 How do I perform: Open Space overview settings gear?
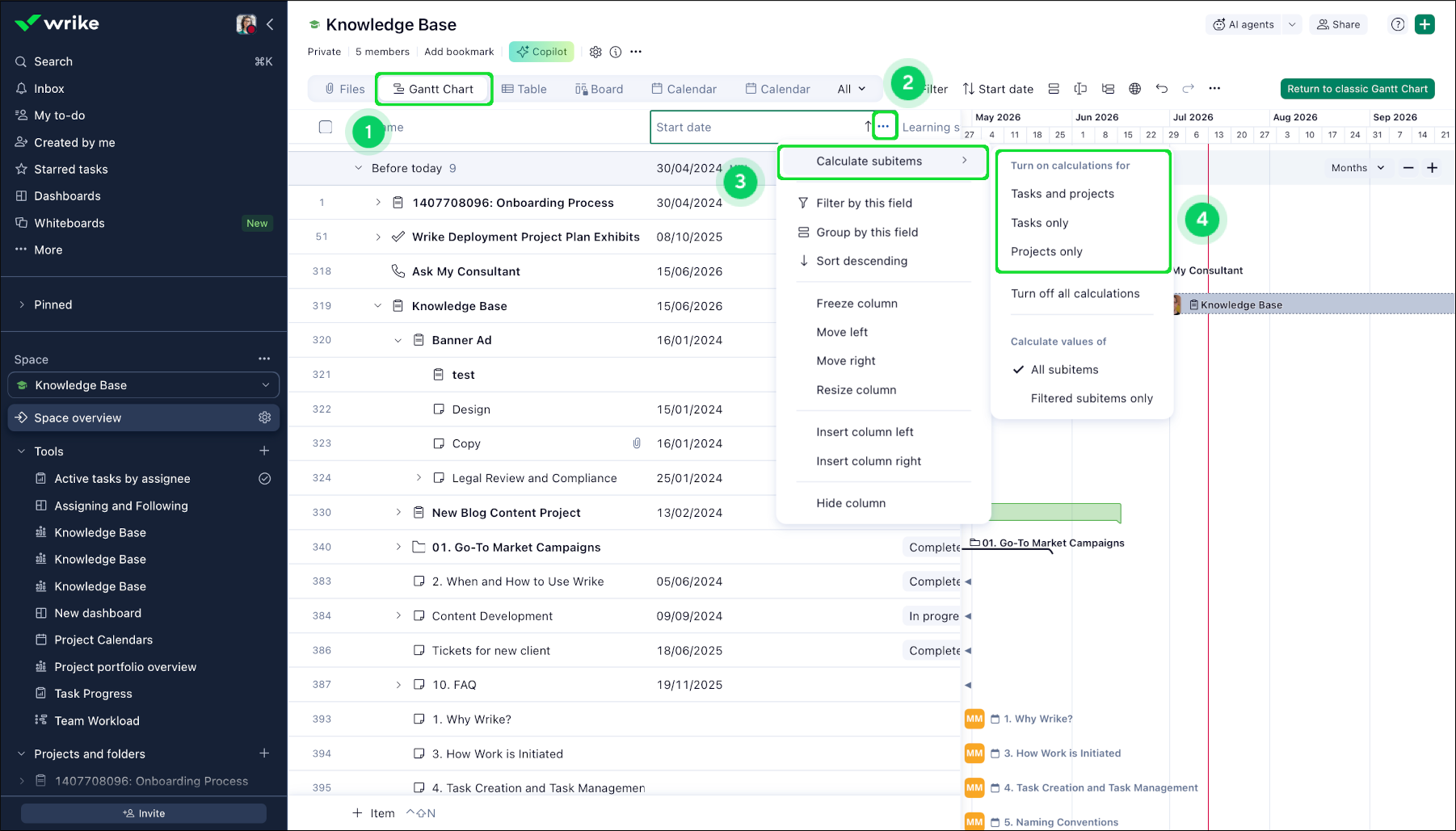click(264, 418)
